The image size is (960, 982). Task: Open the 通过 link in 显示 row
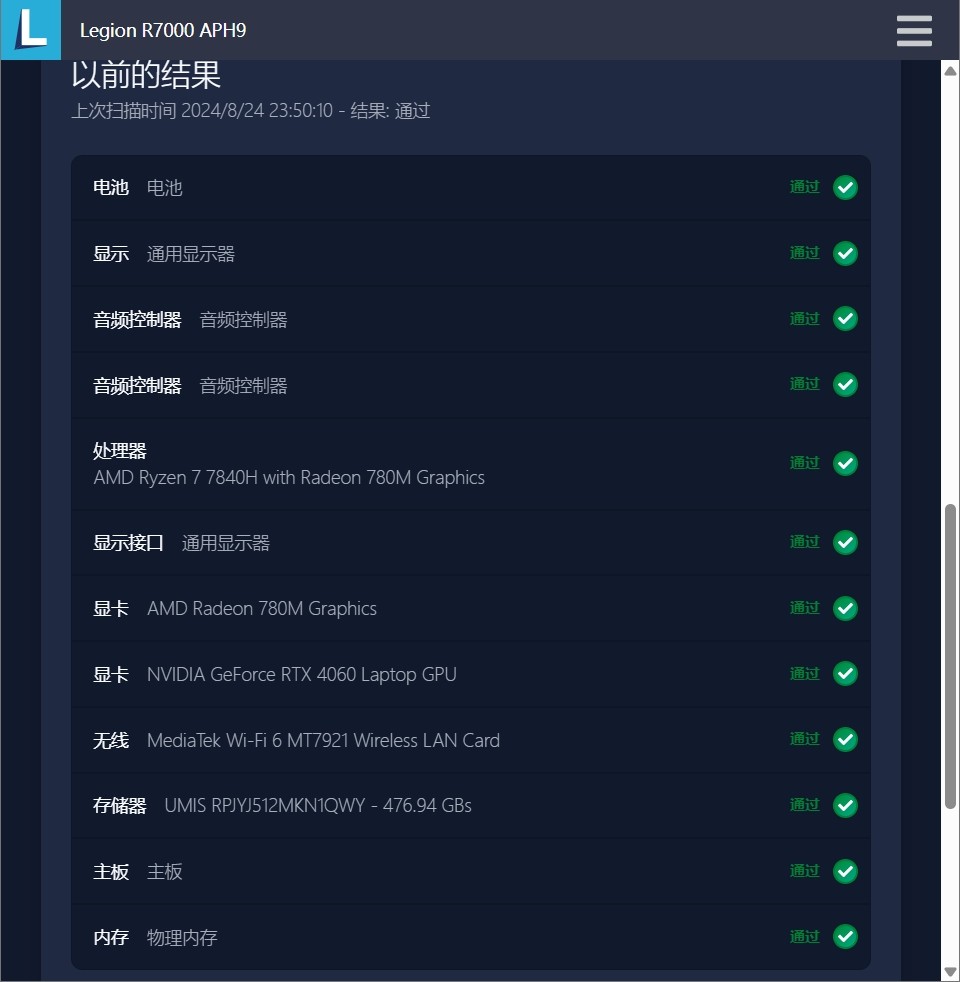(x=804, y=252)
